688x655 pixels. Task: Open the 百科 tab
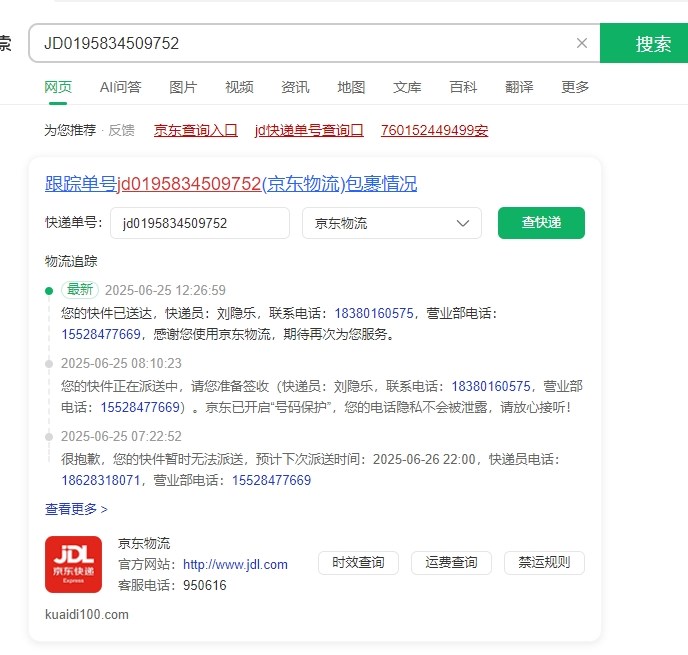[463, 87]
